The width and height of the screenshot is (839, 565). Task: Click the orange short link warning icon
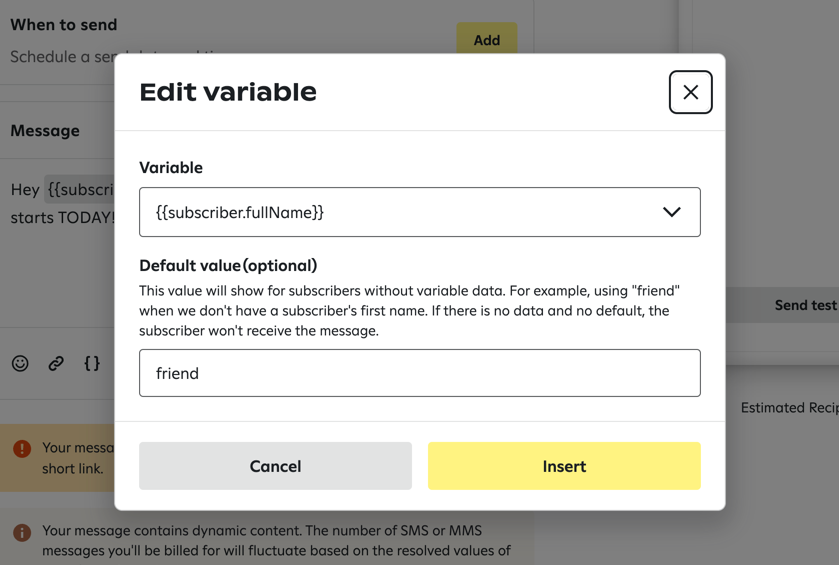click(x=22, y=449)
